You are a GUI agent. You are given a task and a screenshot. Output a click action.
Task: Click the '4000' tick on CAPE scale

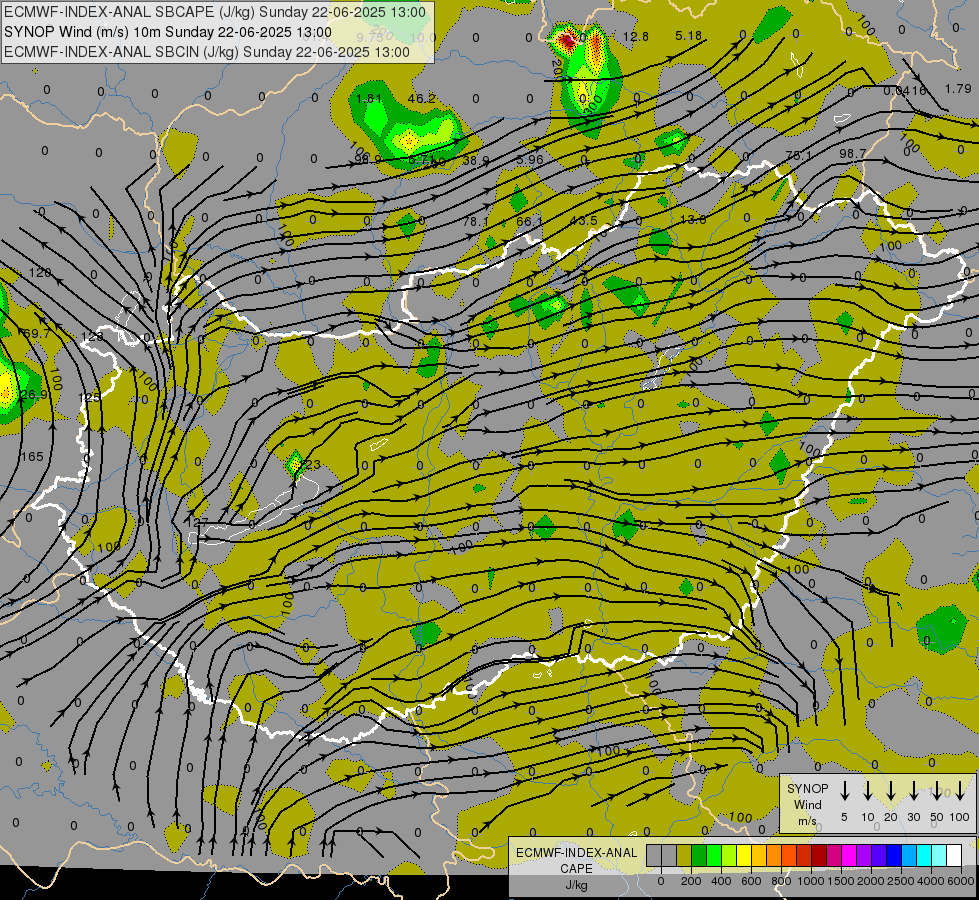[x=931, y=881]
